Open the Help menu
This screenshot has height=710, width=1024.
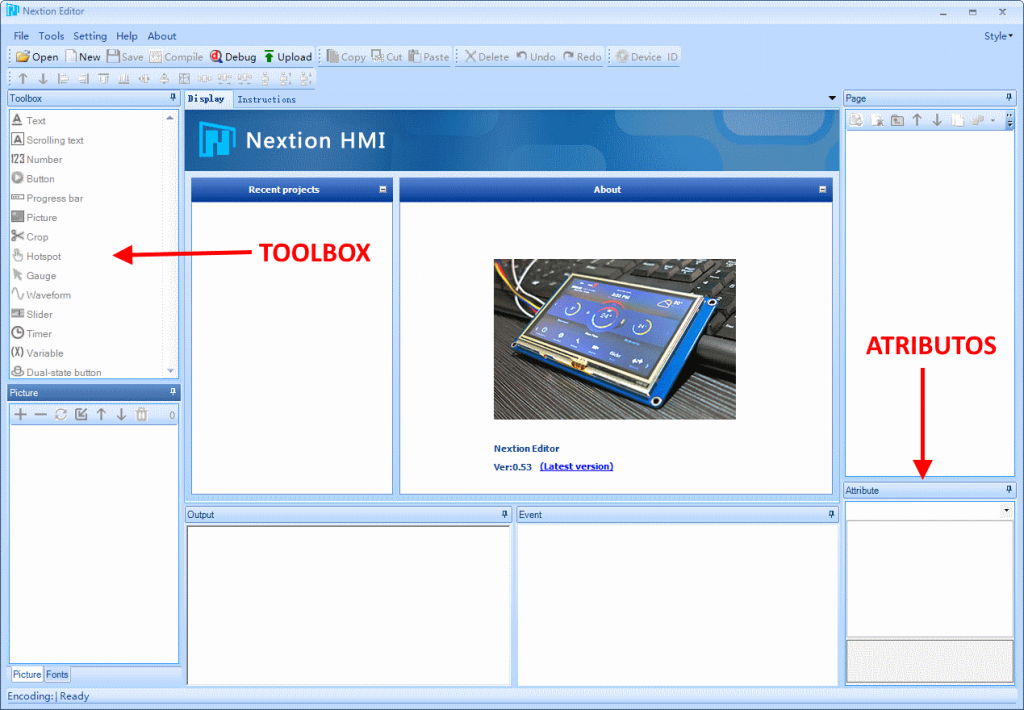click(x=127, y=36)
